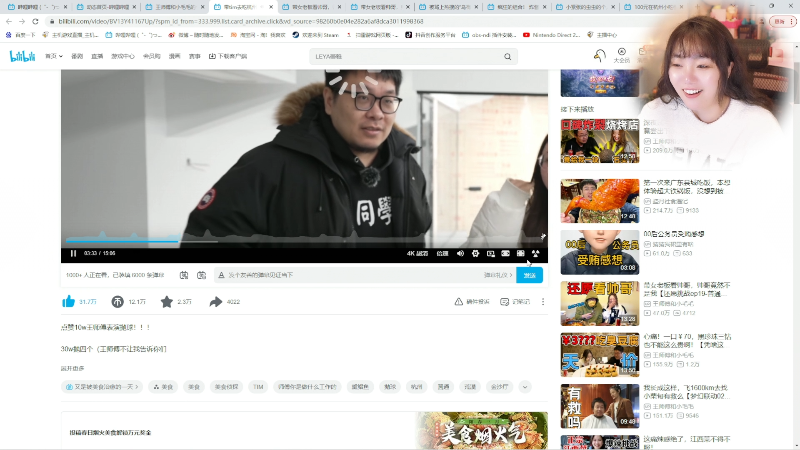Open the food activity topic tag
800x450 pixels.
(102, 387)
